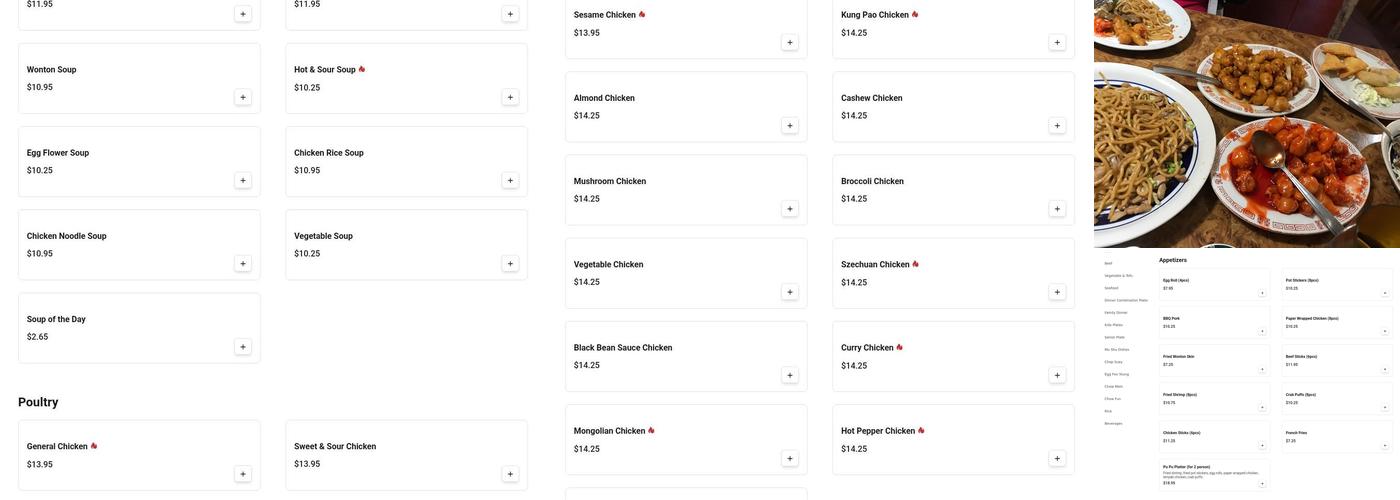Add Kung Pao Chicken with its plus button
Image resolution: width=1400 pixels, height=500 pixels.
[x=1056, y=42]
